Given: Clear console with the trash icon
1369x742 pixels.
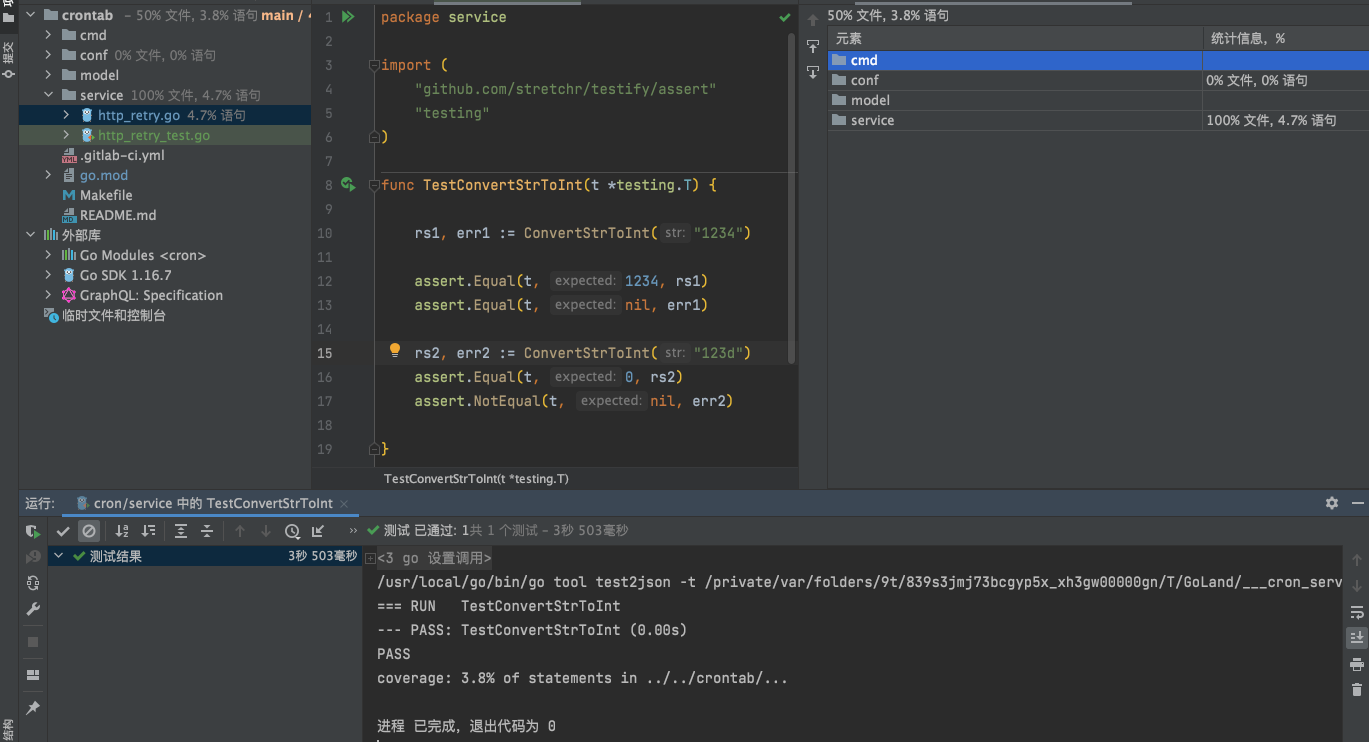Looking at the screenshot, I should click(1356, 689).
